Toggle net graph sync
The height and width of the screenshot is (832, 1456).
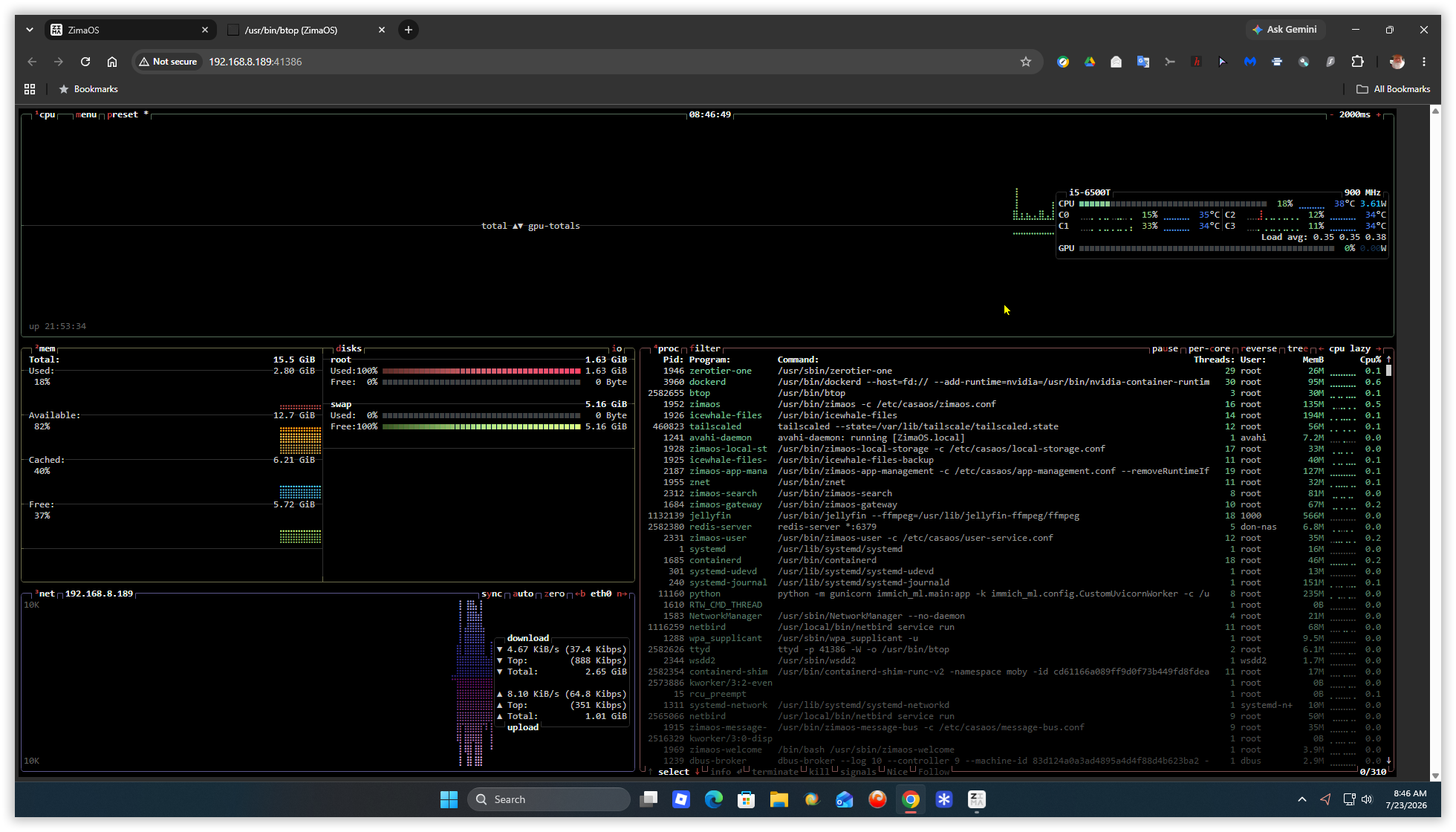[x=492, y=594]
